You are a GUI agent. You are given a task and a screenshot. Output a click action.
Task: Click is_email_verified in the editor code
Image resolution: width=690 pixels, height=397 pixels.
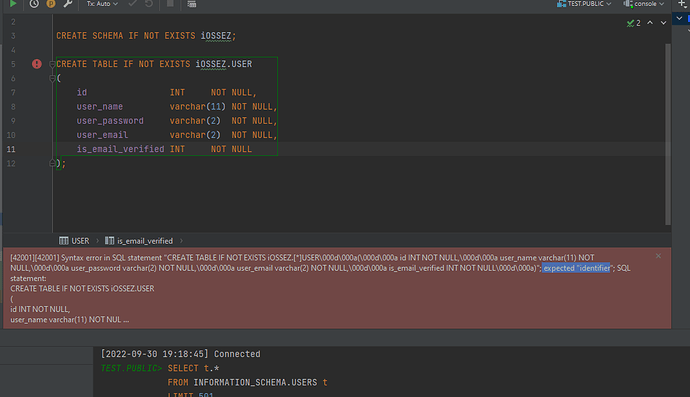121,149
